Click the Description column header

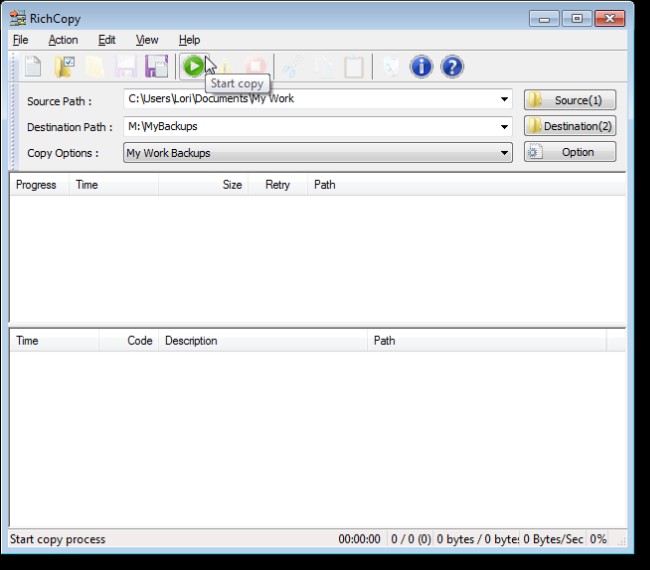click(x=263, y=340)
